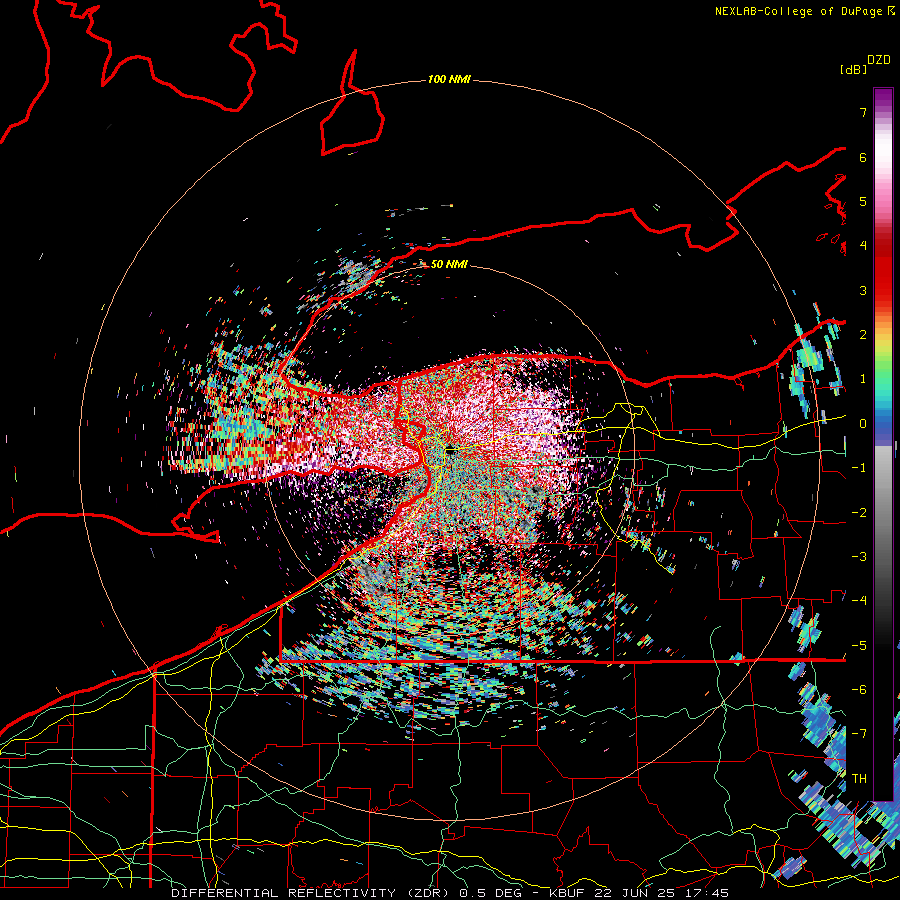
Task: Select value 2 on the color scale
Action: coord(863,335)
